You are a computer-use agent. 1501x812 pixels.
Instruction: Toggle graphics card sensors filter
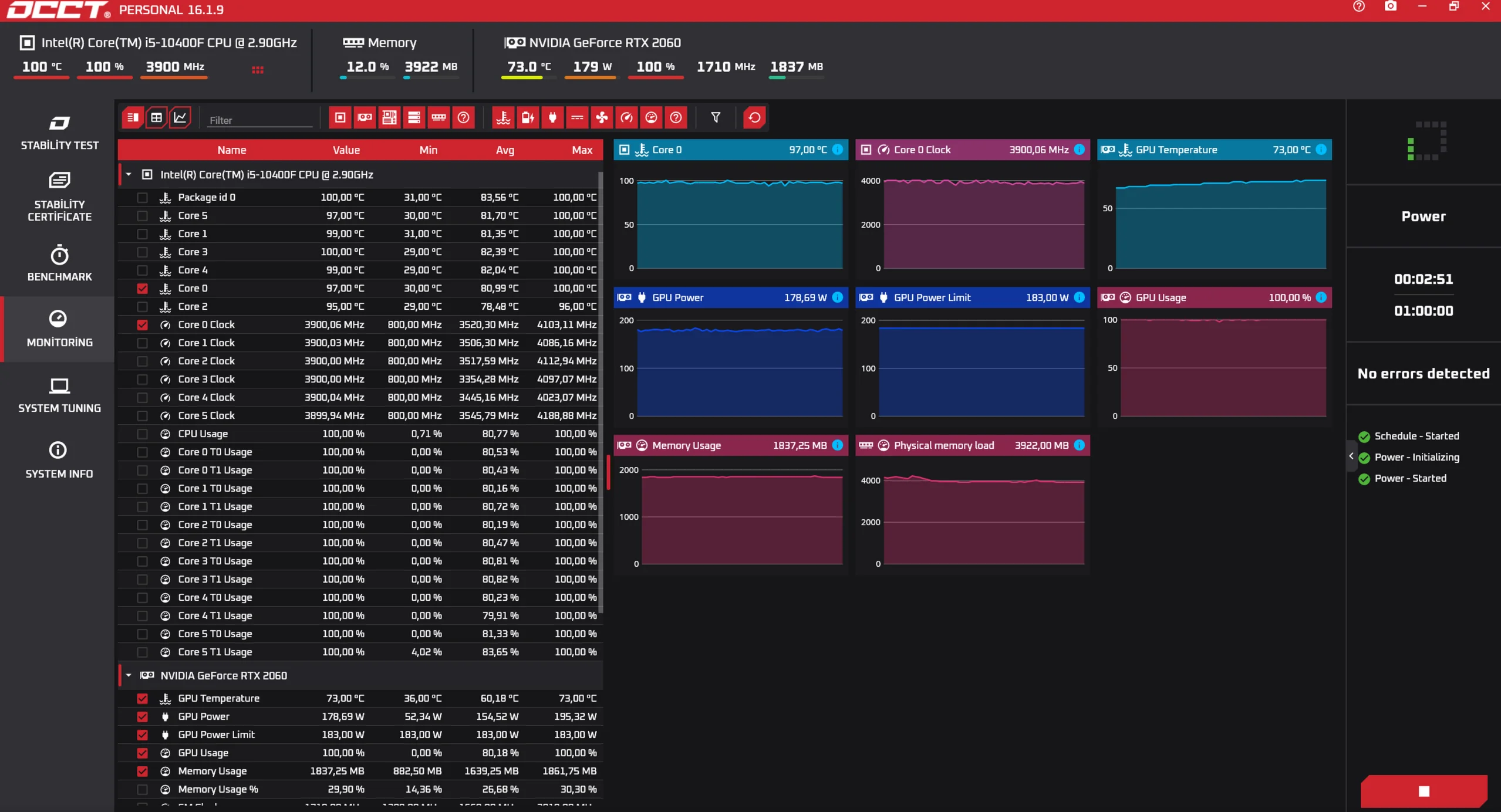click(365, 118)
